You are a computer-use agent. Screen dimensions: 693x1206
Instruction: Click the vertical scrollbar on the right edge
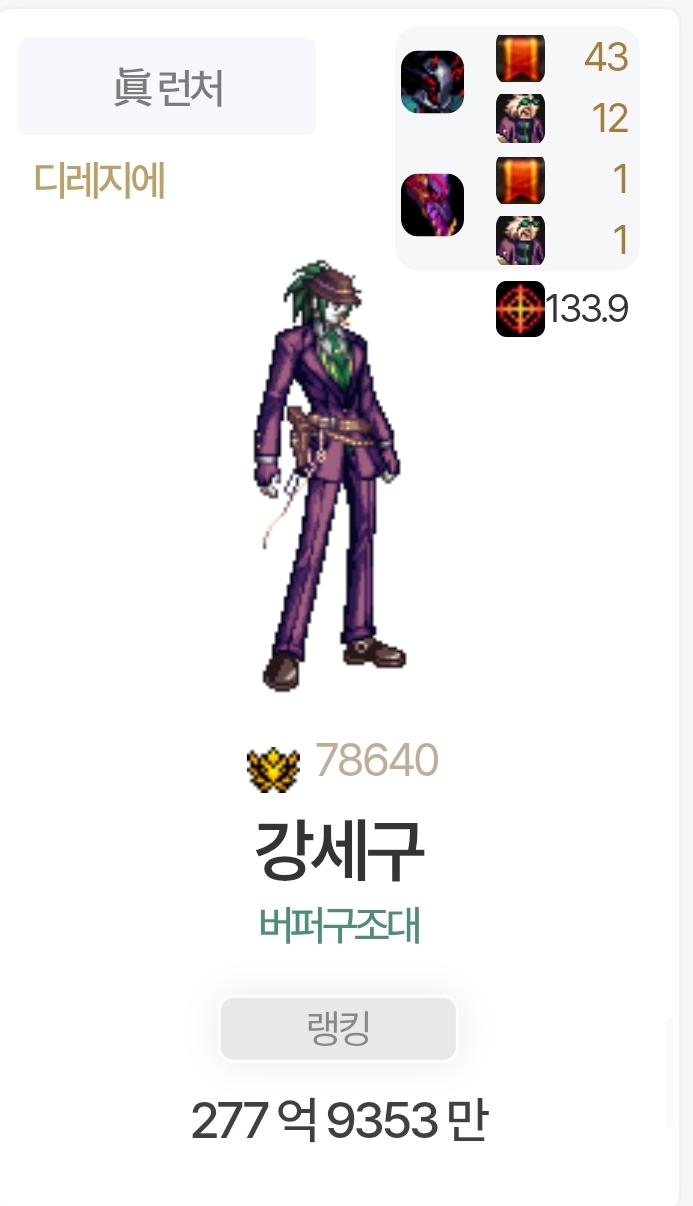670,1073
